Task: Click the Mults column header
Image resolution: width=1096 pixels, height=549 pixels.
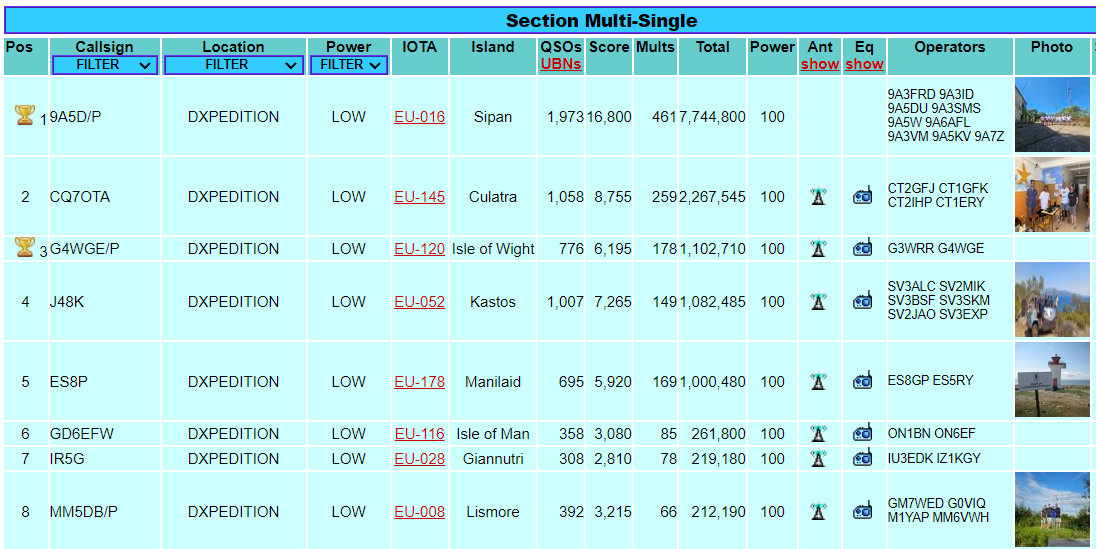Action: (656, 56)
